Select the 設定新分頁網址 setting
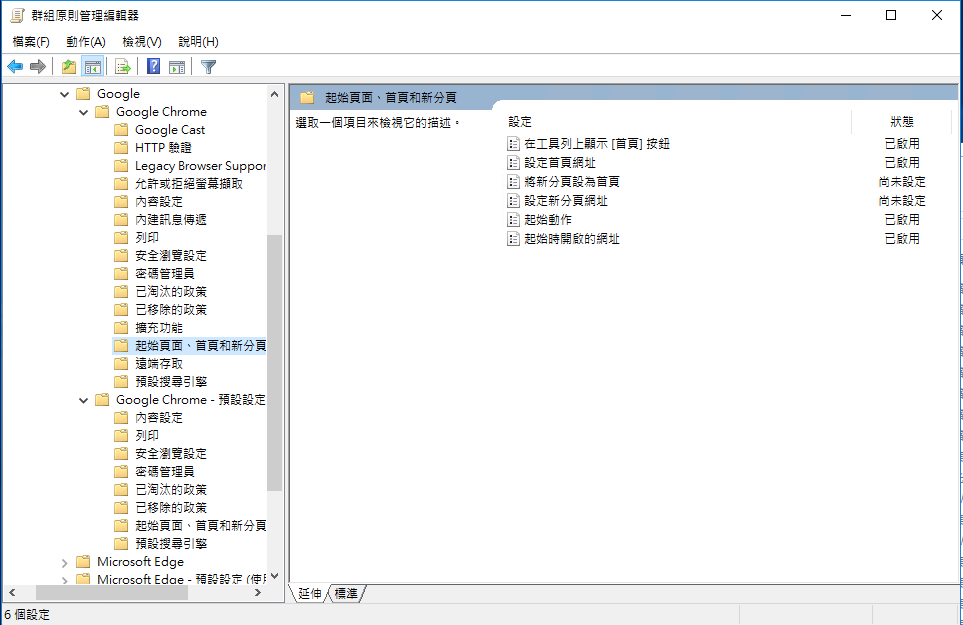 [566, 201]
